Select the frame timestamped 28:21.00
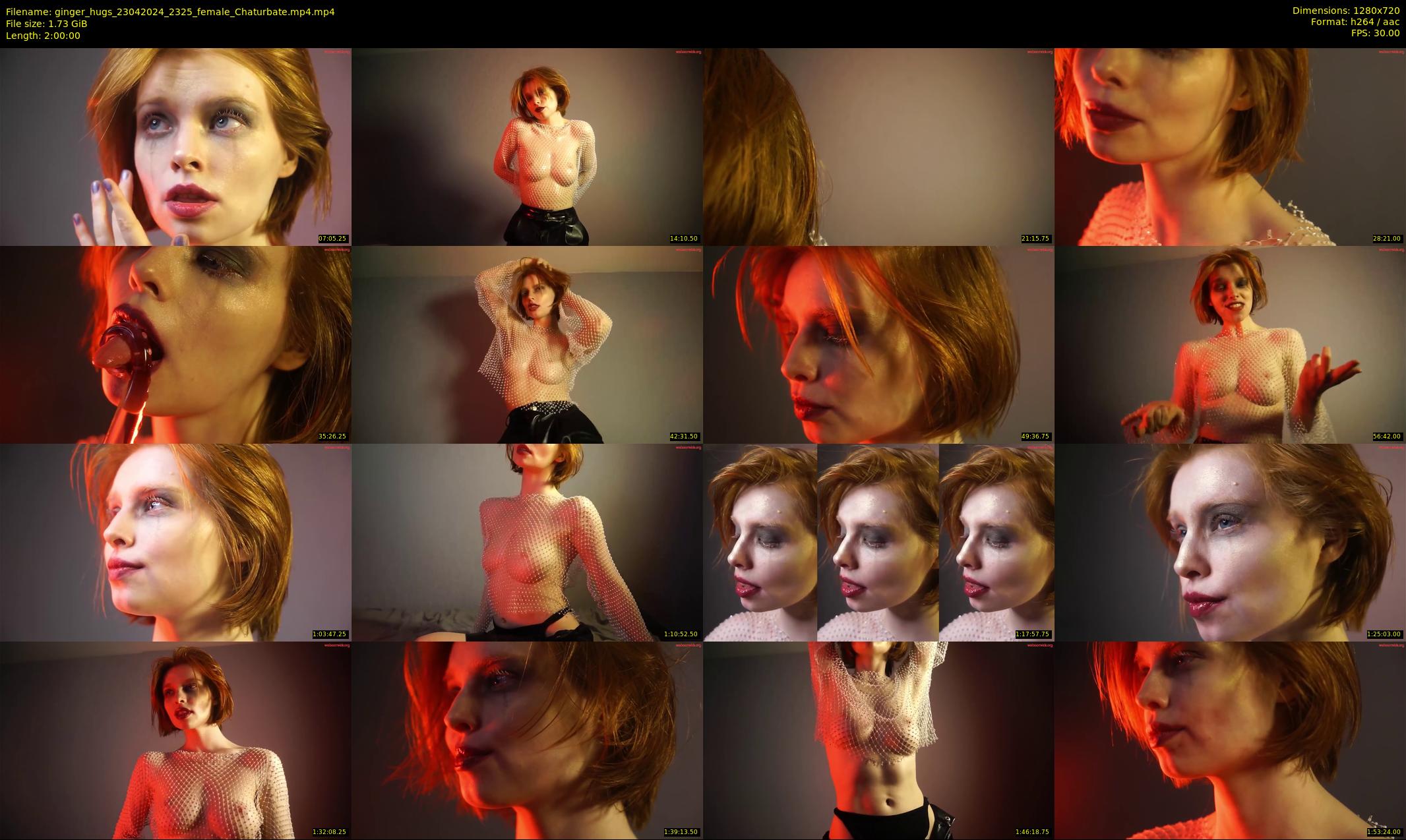1406x840 pixels. 1230,146
